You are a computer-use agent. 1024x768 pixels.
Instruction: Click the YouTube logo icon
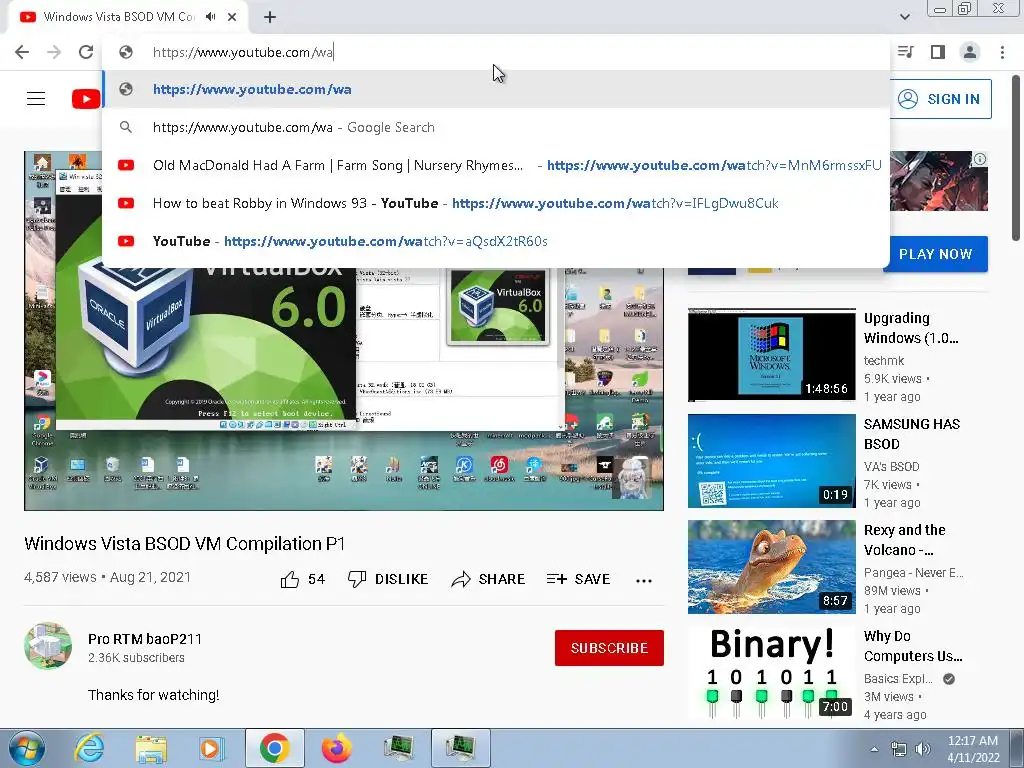[86, 99]
